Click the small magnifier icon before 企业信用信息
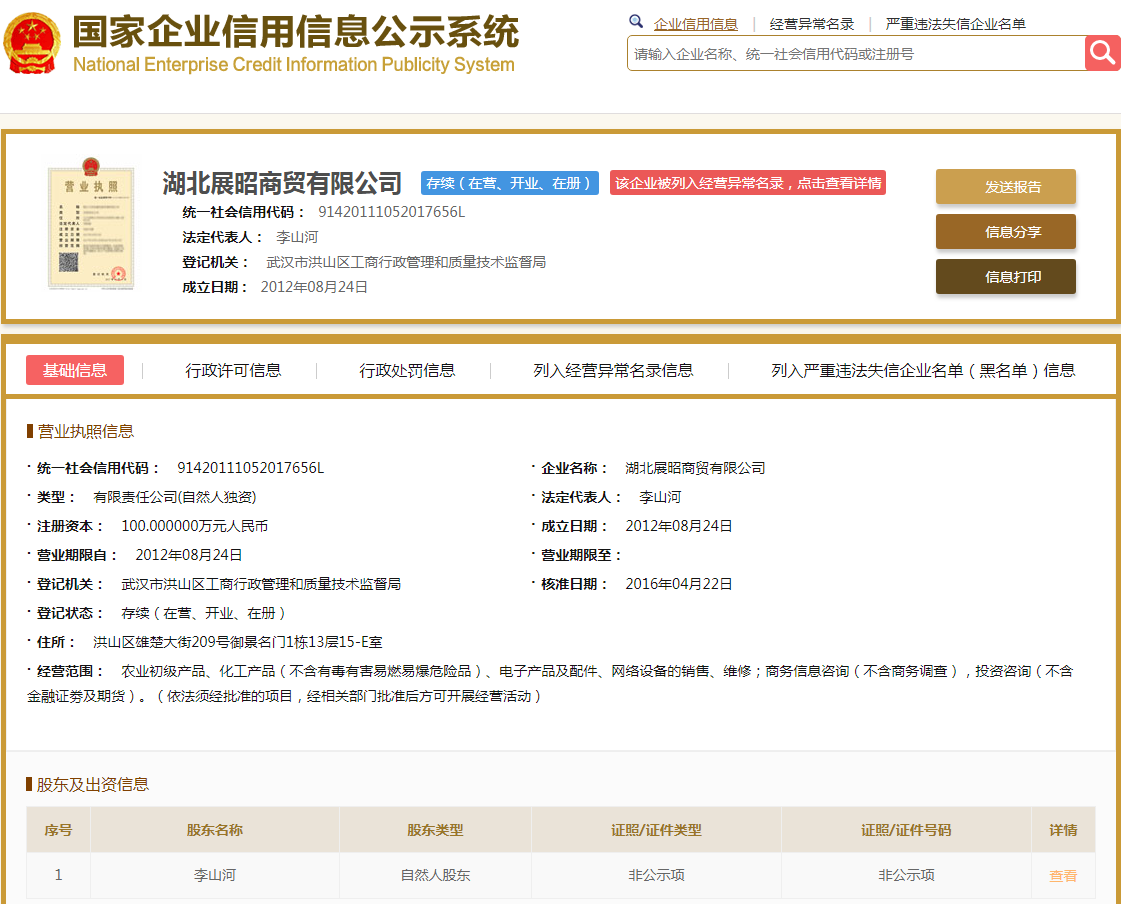 click(x=636, y=21)
